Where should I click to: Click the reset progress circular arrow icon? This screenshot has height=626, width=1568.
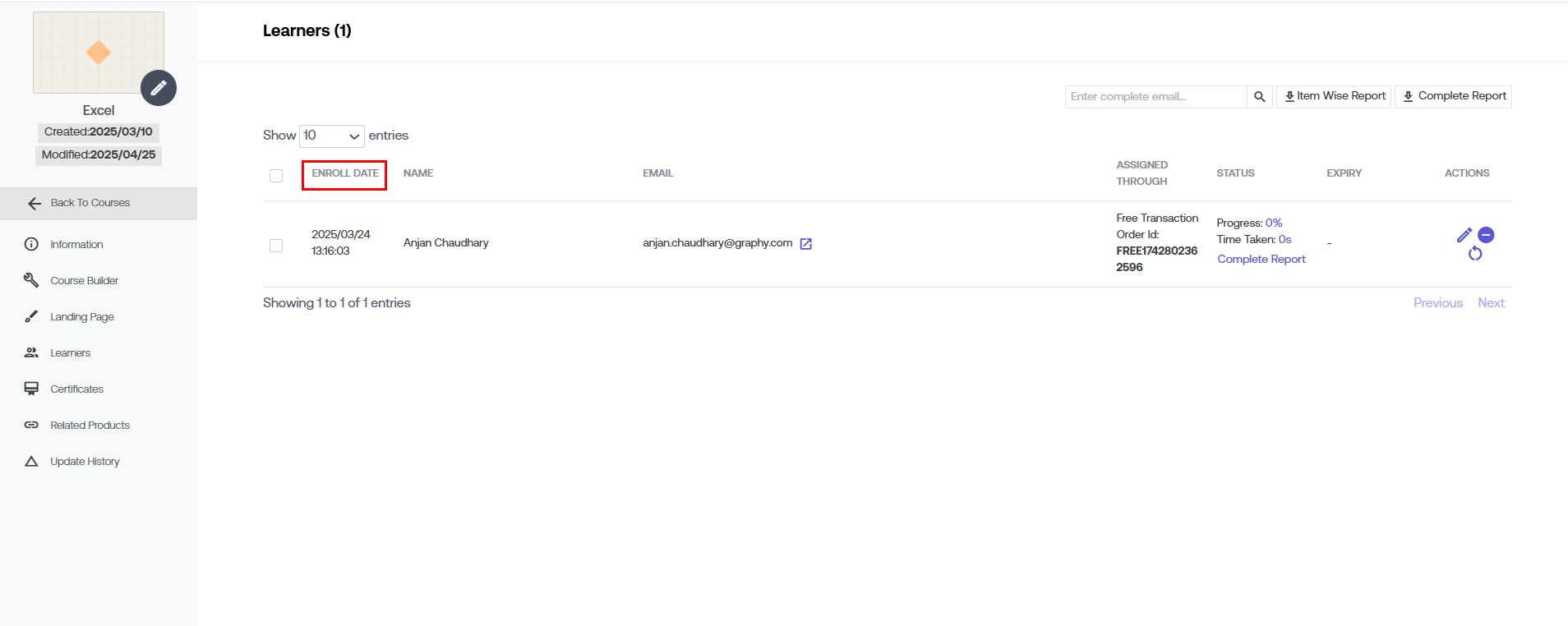[1475, 254]
